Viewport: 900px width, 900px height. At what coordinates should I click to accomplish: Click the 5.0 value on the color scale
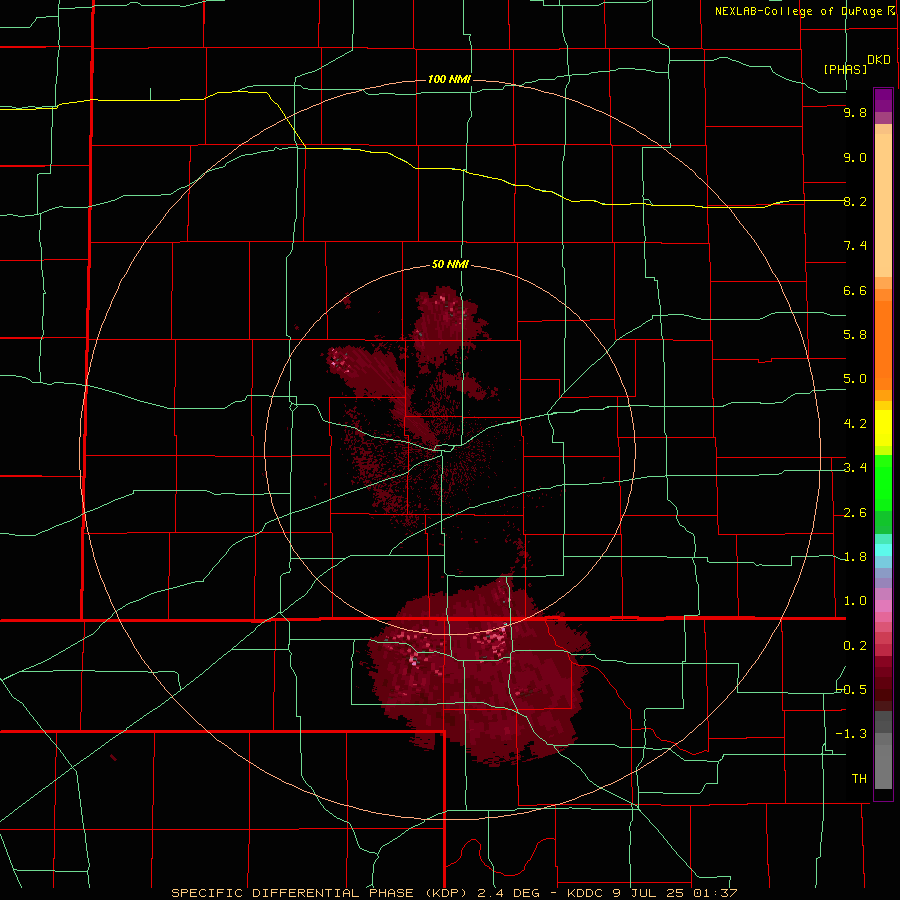[x=855, y=379]
